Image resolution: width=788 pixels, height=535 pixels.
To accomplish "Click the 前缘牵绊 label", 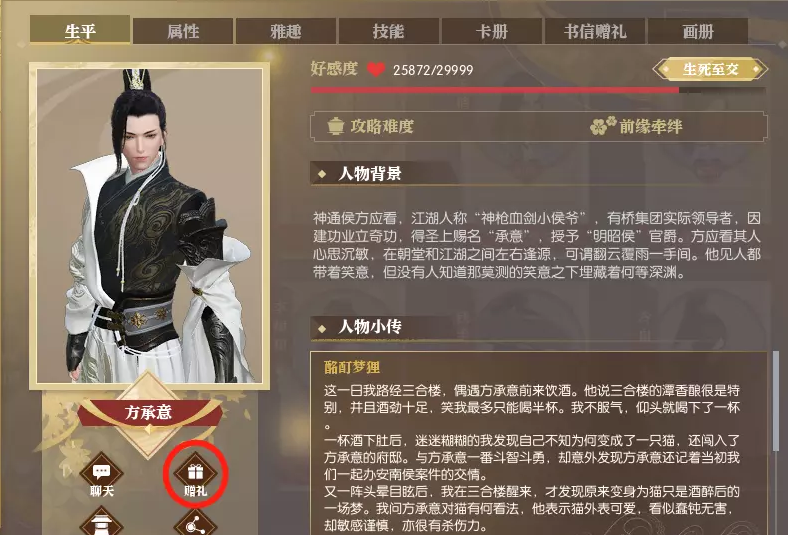I will coord(651,126).
